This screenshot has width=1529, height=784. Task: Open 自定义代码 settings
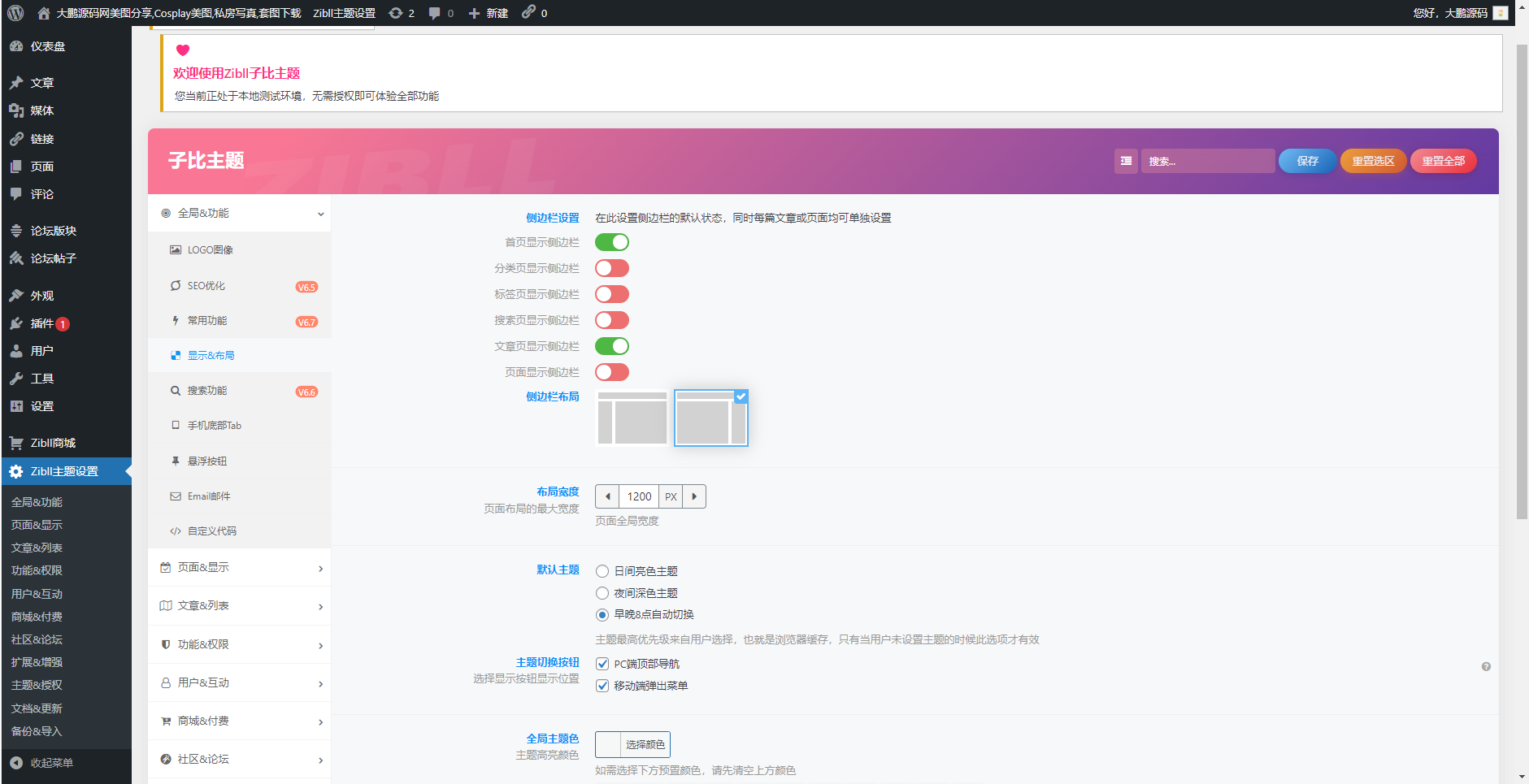pos(213,531)
